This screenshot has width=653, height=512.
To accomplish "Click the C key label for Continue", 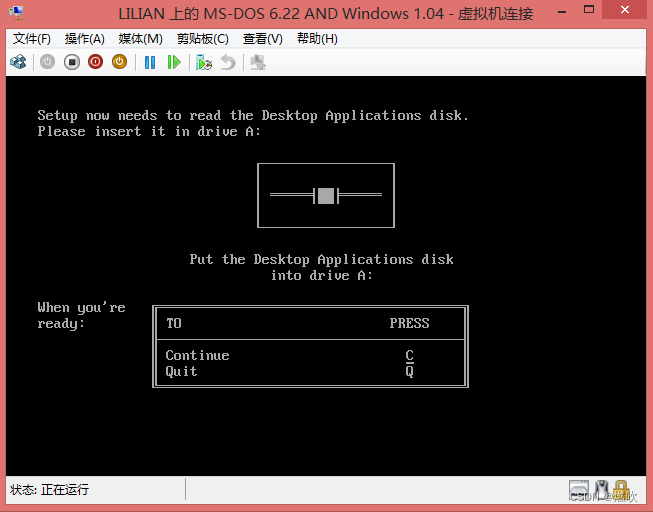I will 409,356.
